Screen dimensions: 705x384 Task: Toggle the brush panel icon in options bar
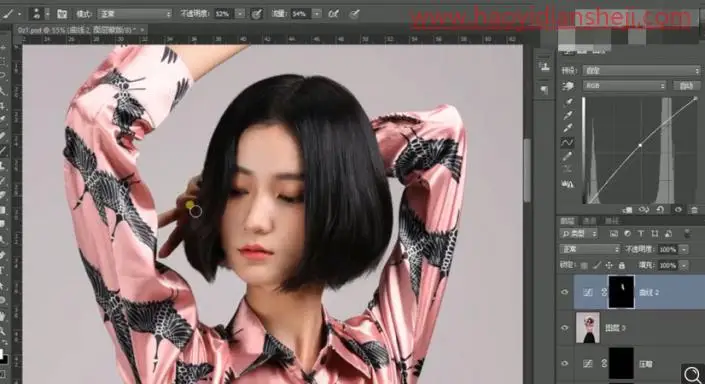[x=62, y=14]
